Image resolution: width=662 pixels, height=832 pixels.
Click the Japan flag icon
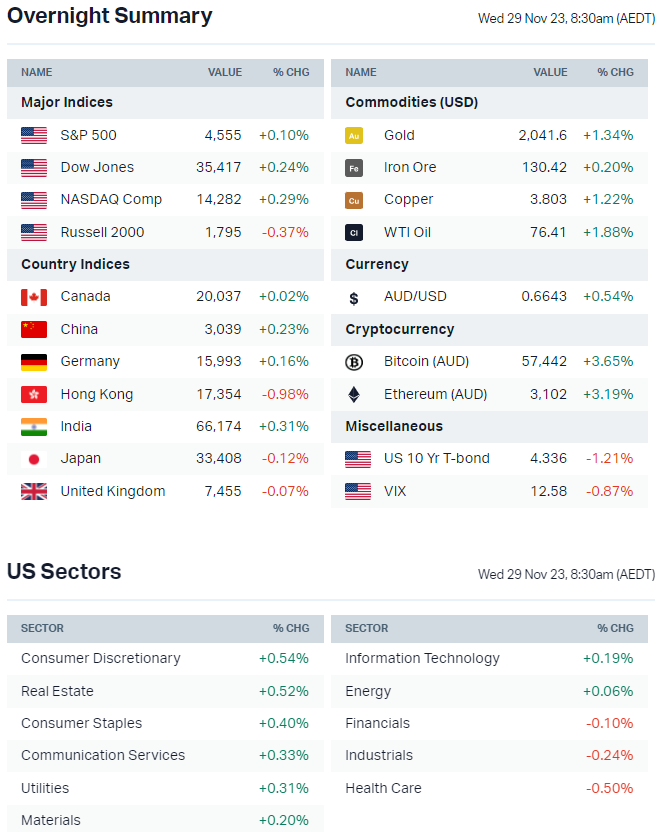34,459
